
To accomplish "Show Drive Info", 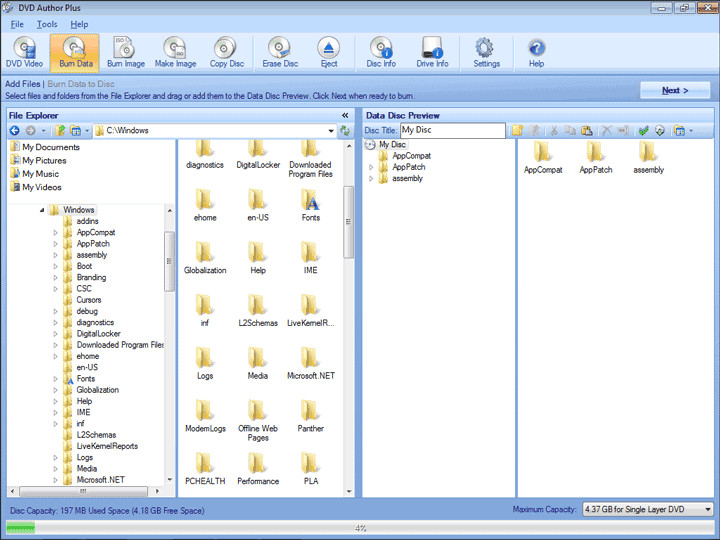I will (x=432, y=53).
